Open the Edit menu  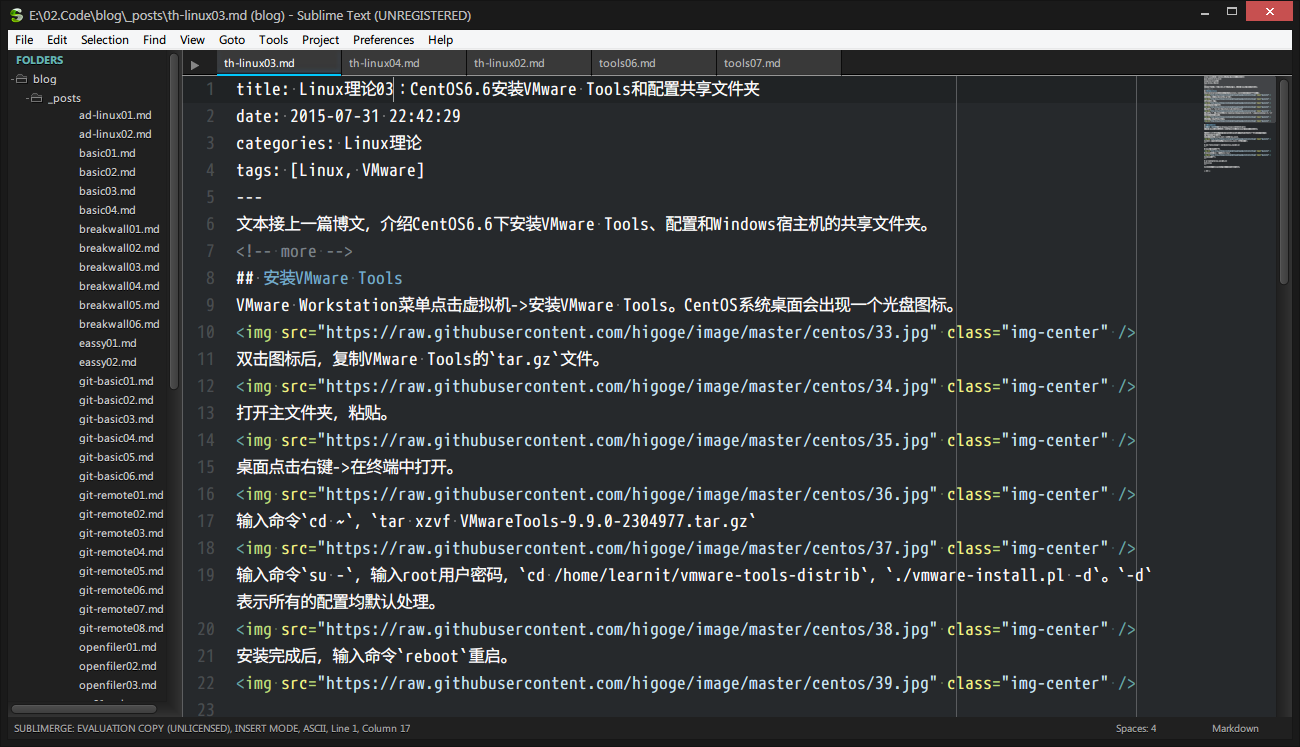pyautogui.click(x=57, y=40)
